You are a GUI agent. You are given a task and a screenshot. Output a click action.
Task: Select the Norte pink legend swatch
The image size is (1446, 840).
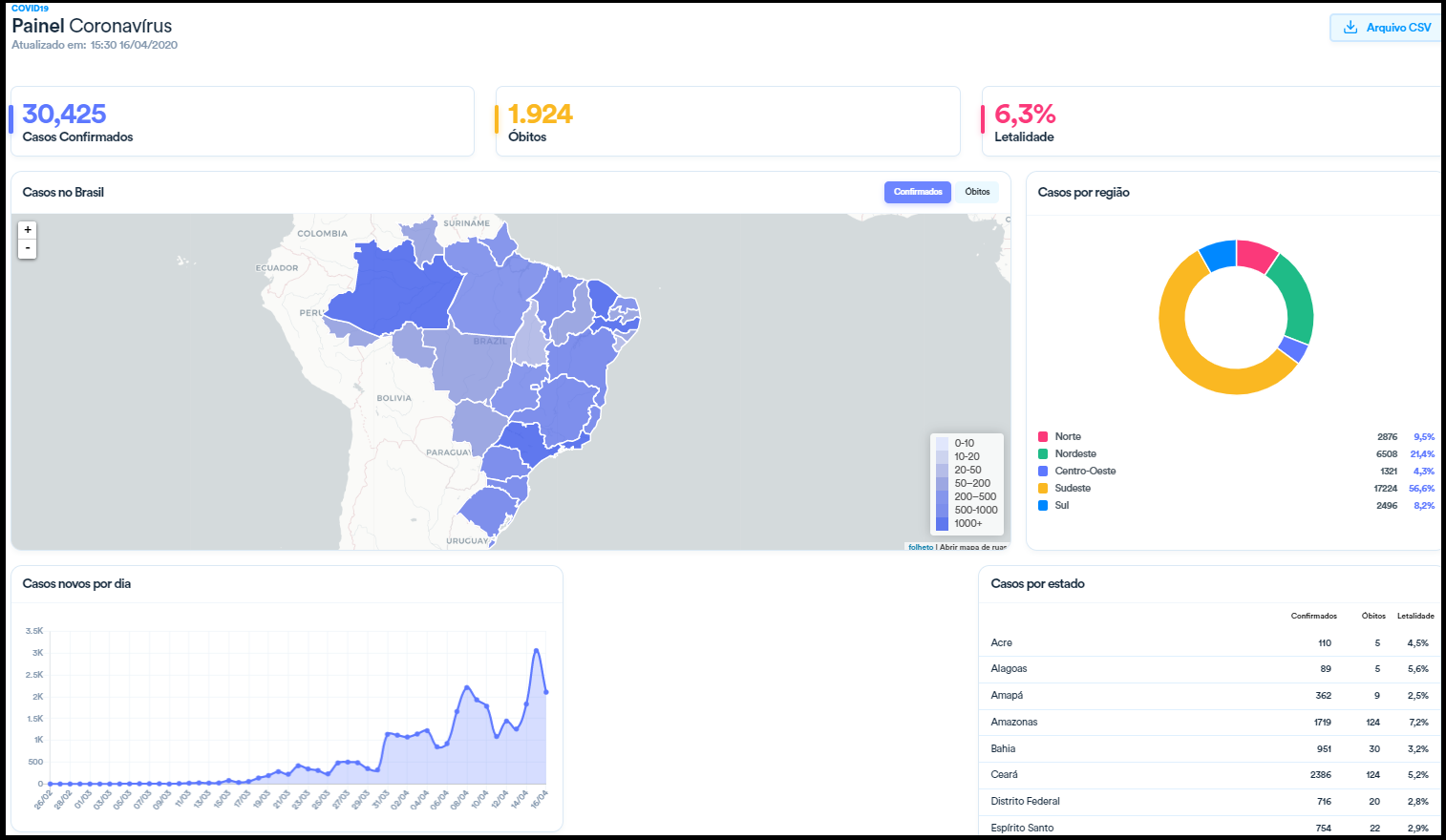point(1043,437)
